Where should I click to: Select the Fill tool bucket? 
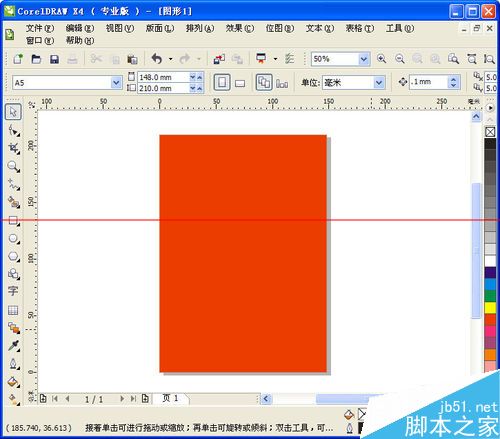tap(13, 382)
